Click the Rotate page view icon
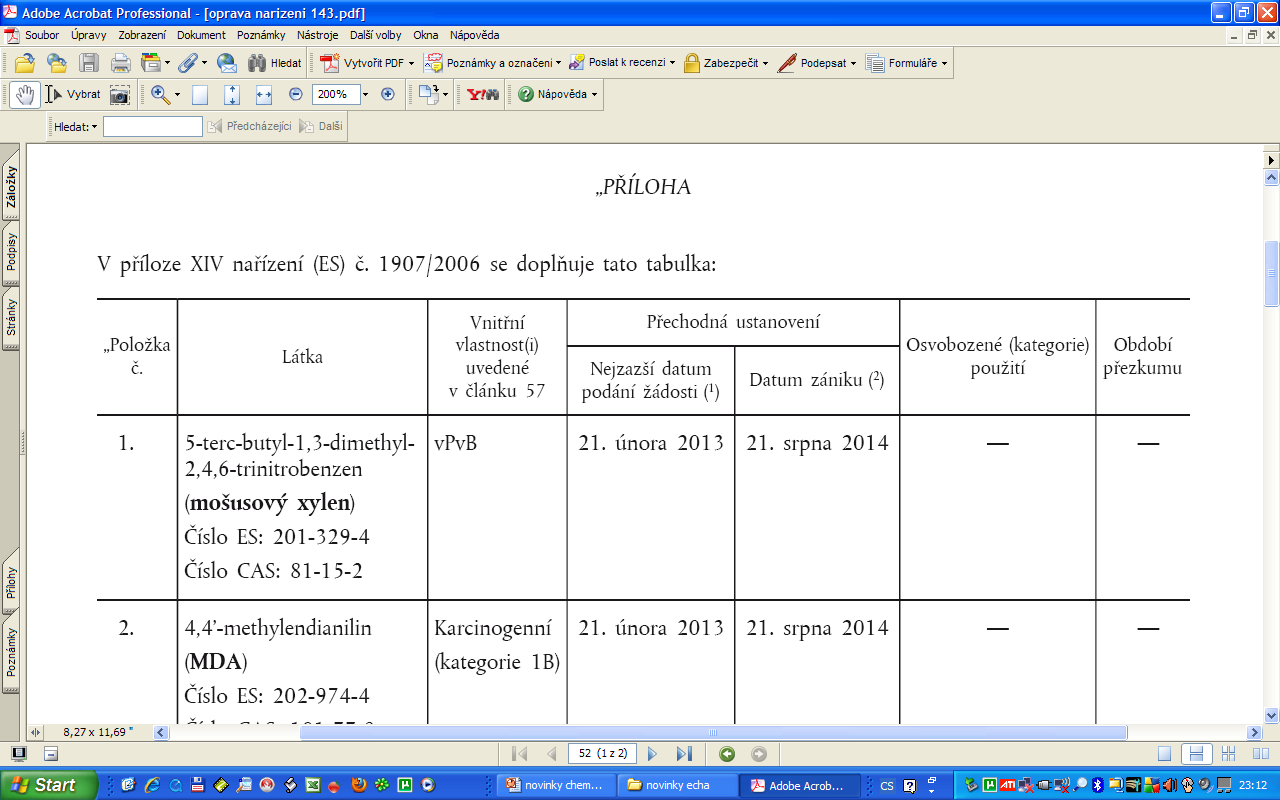Screen dimensions: 1280x800 click(429, 94)
